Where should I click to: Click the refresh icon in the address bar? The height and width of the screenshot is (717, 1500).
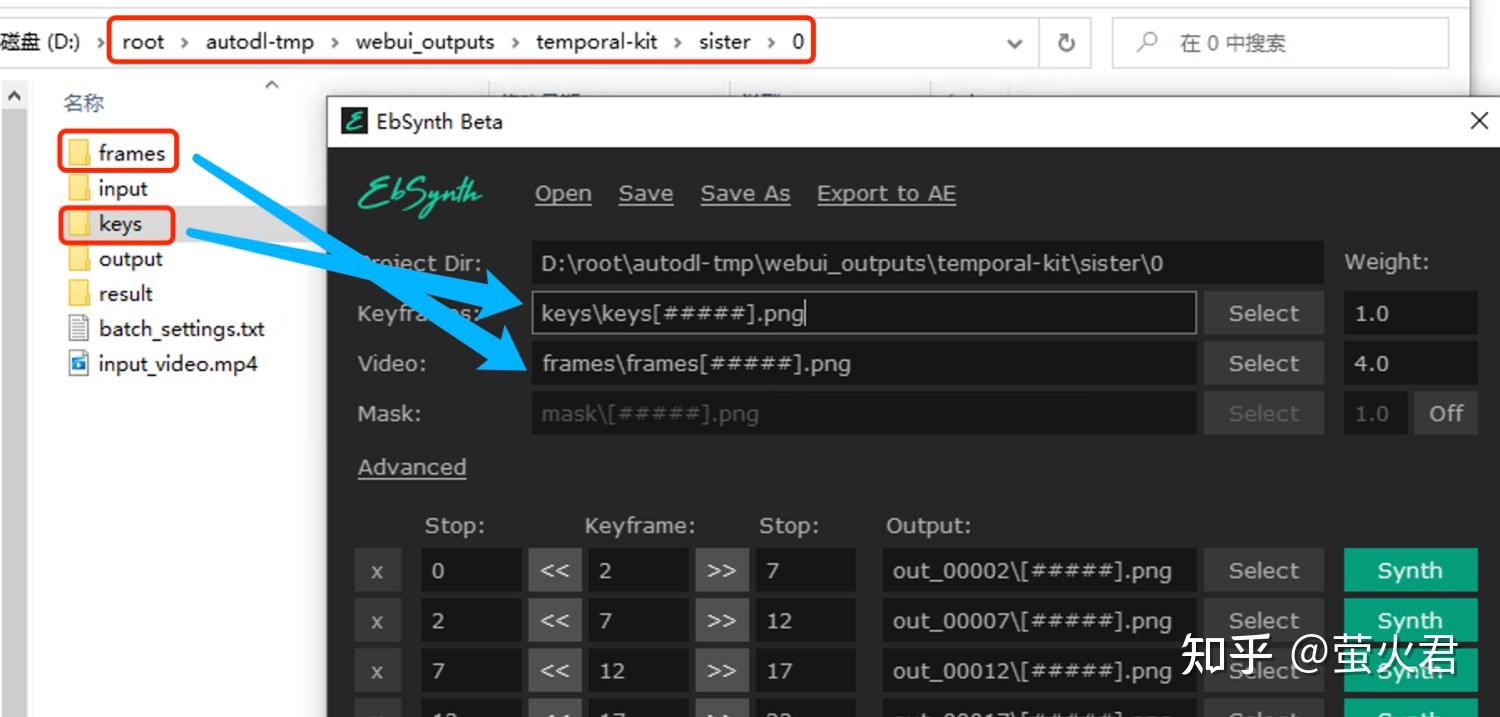1066,42
